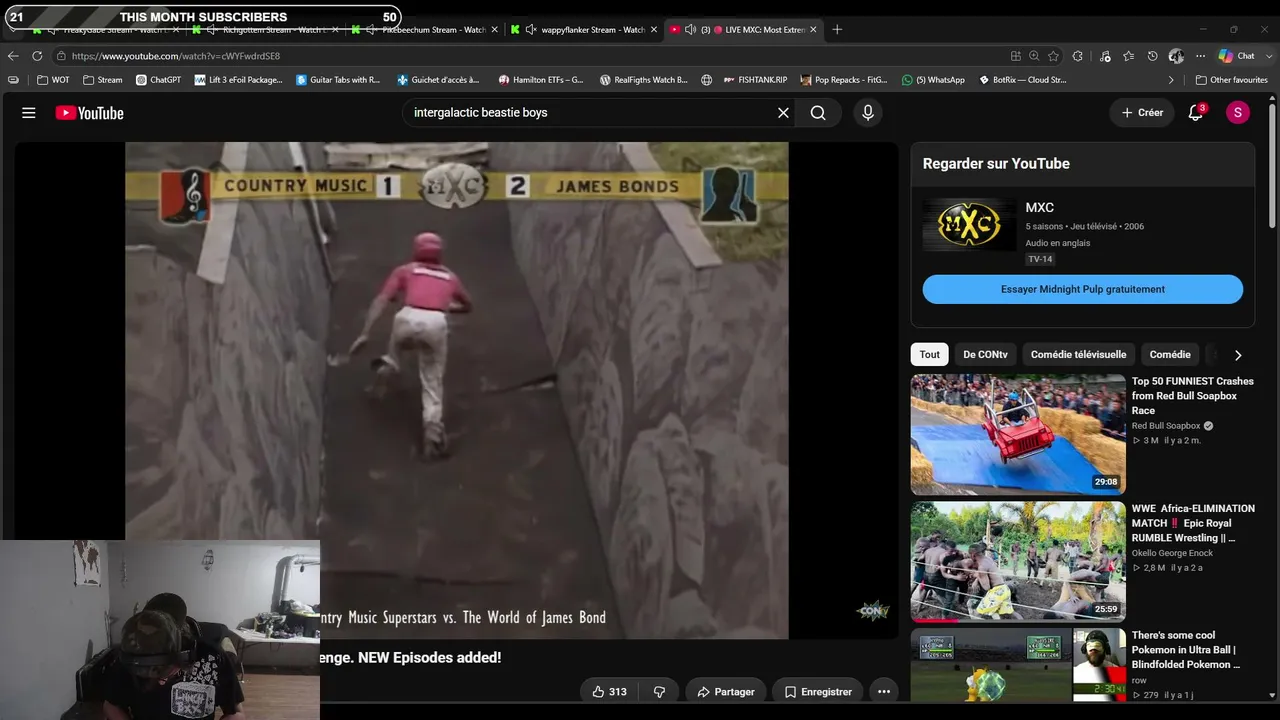Screen dimensions: 1280x720
Task: Open the Red Bull Soapbox crash thumbnail
Action: (1018, 434)
